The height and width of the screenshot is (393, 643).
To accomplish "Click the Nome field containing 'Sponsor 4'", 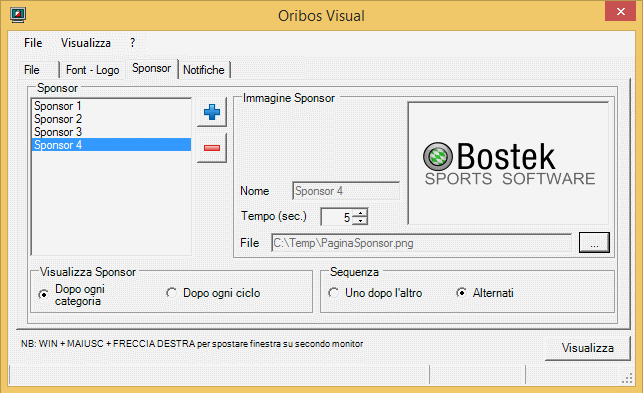I will click(x=346, y=191).
